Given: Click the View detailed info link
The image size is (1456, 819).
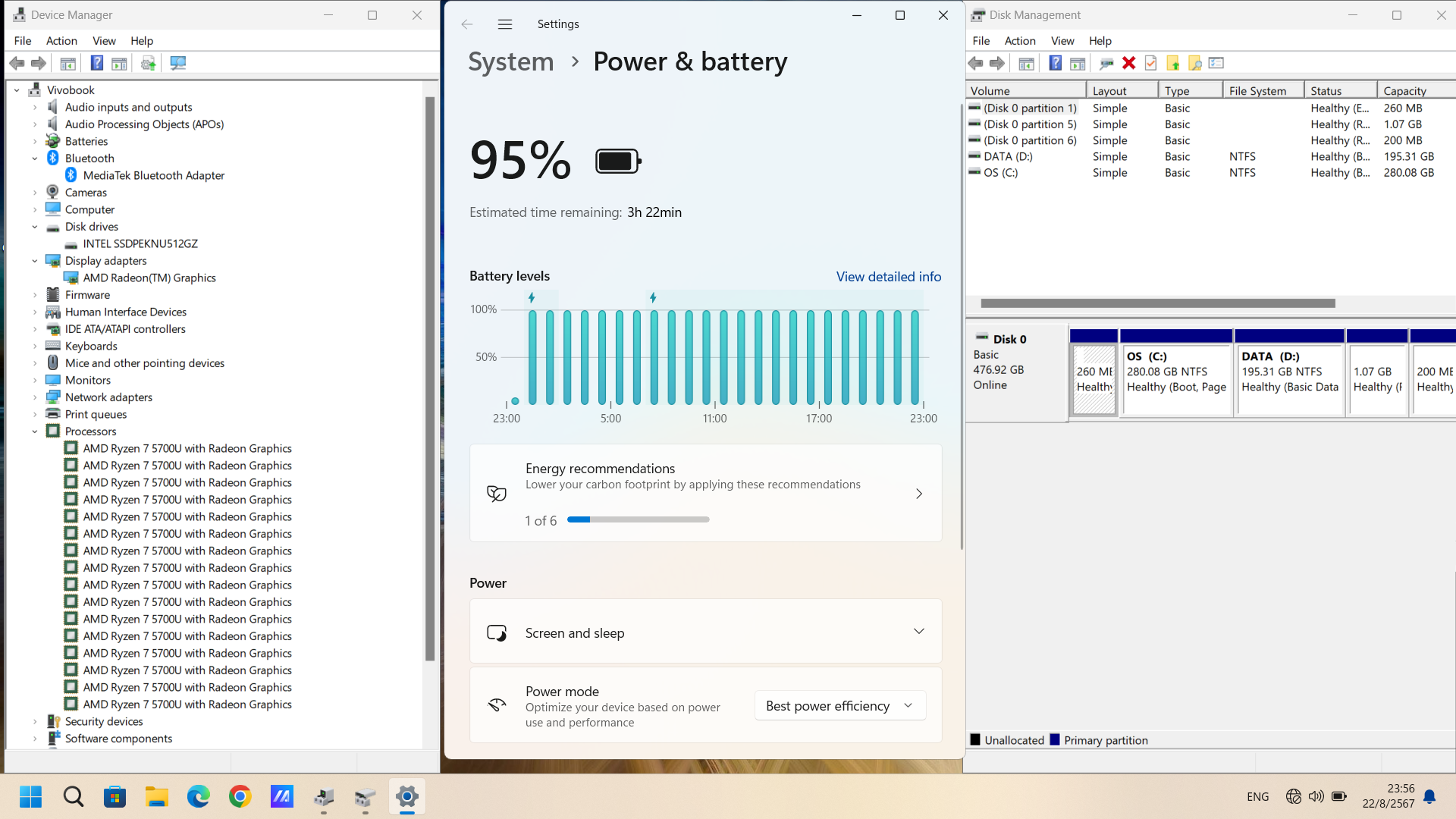Looking at the screenshot, I should pos(889,277).
